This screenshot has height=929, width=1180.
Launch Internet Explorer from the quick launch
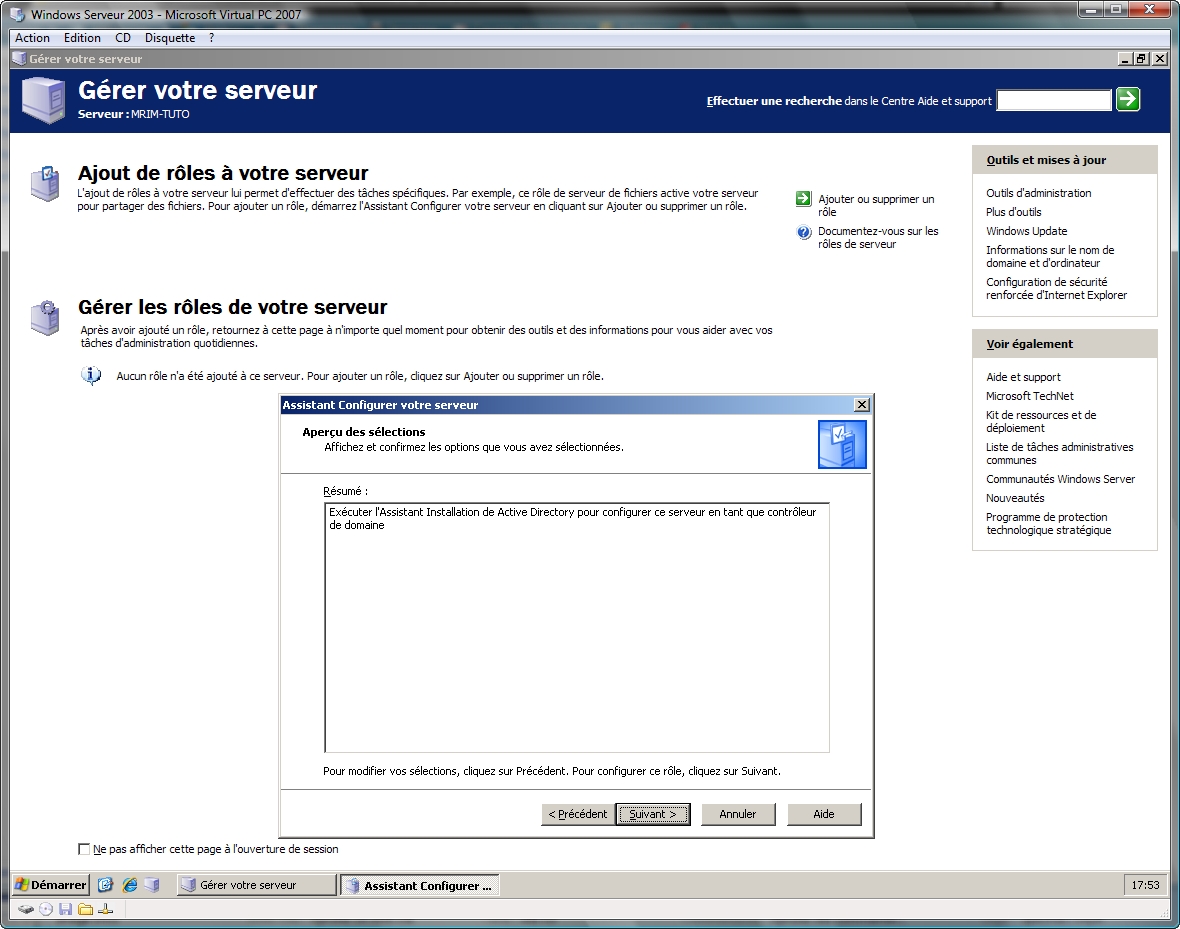click(130, 885)
